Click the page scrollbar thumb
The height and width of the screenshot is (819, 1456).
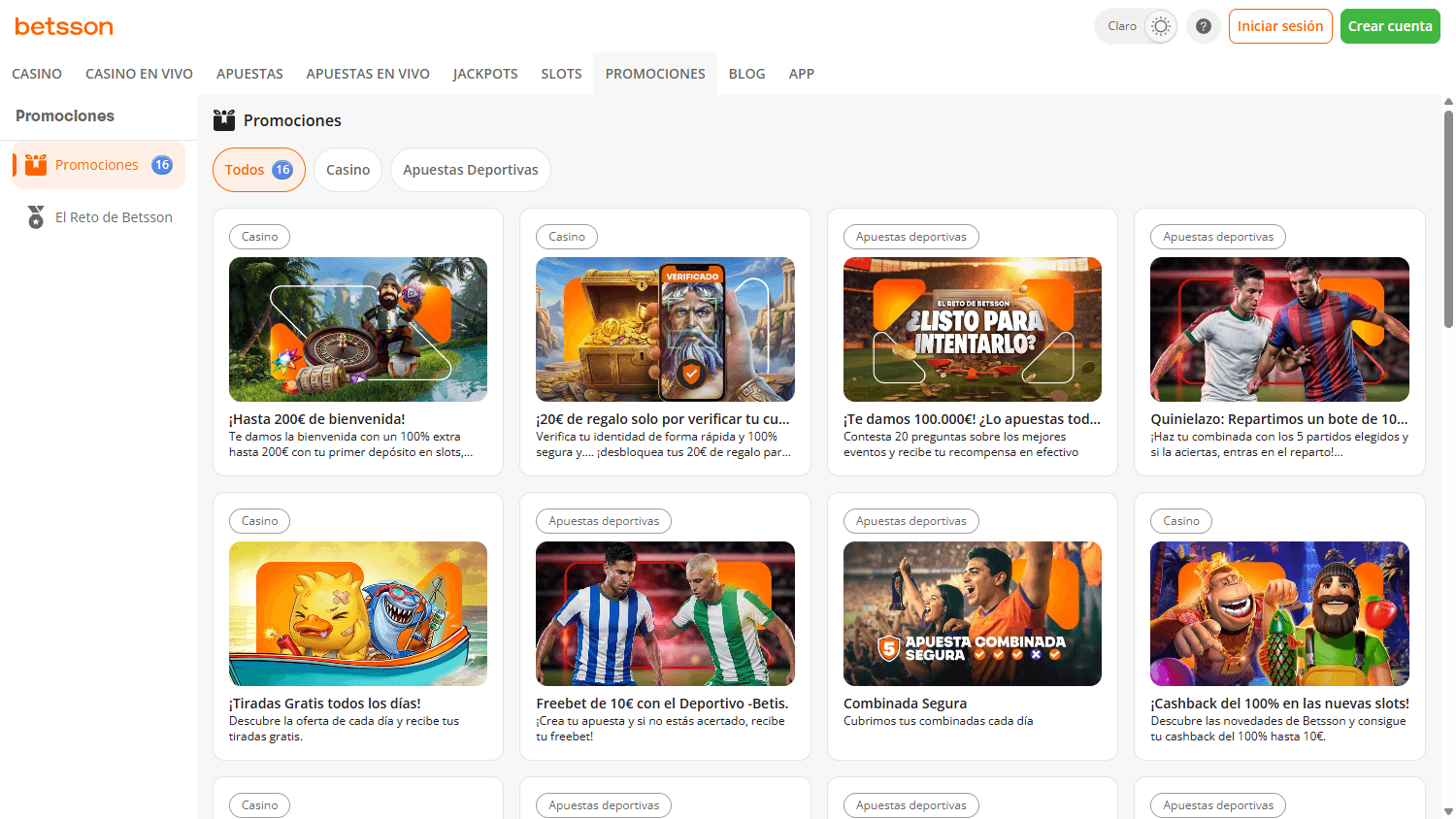pos(1448,217)
